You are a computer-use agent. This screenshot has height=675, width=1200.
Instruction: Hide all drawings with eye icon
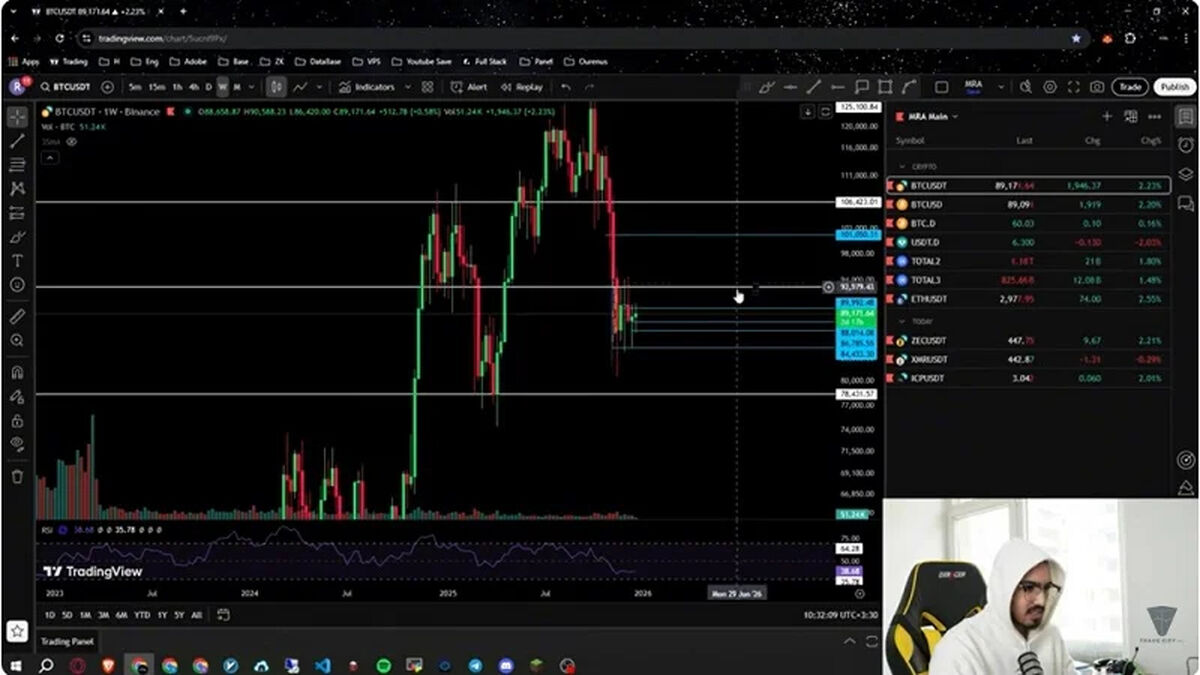click(x=17, y=443)
